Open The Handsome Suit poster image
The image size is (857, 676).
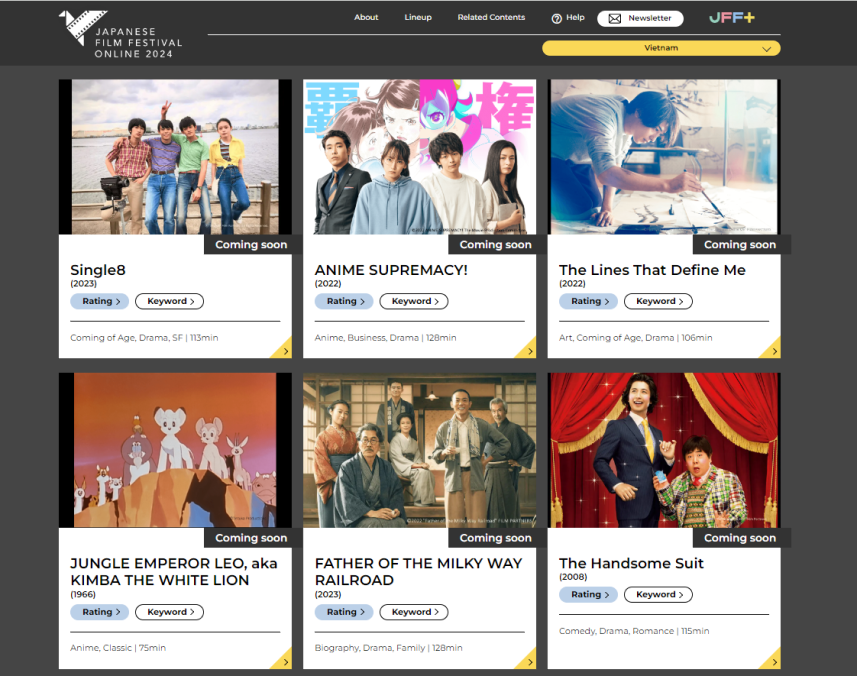(664, 450)
